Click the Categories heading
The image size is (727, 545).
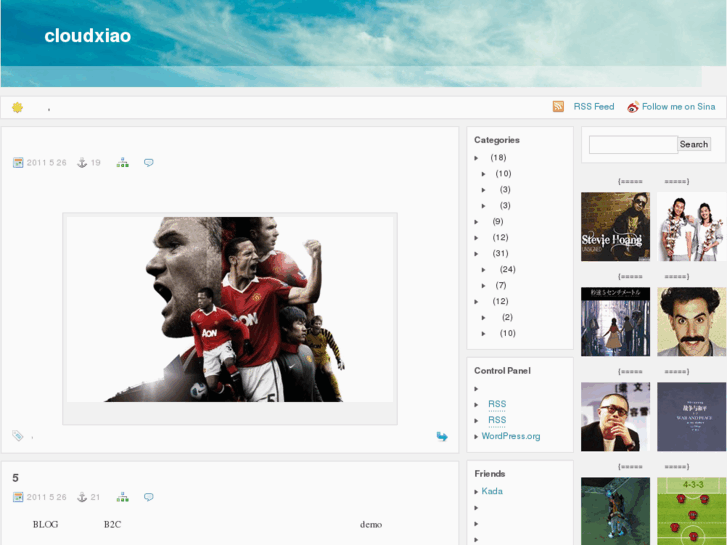pyautogui.click(x=497, y=140)
